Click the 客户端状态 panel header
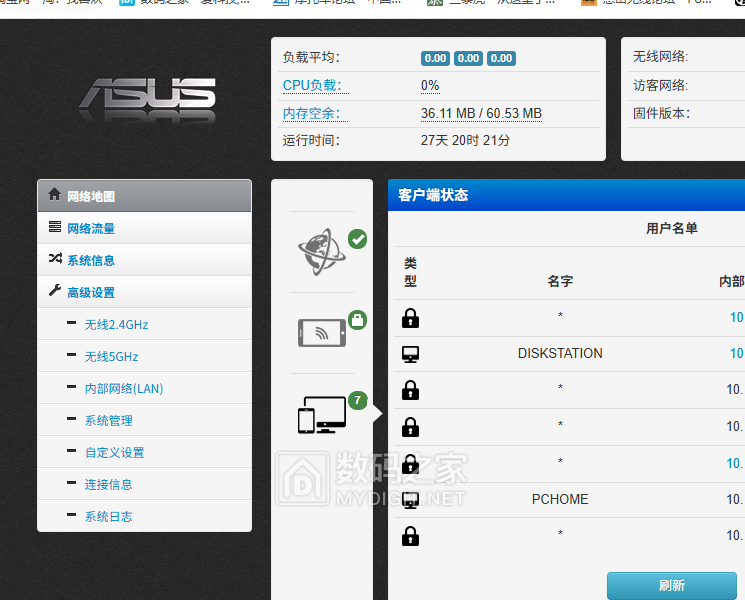Image resolution: width=745 pixels, height=600 pixels. pyautogui.click(x=566, y=195)
